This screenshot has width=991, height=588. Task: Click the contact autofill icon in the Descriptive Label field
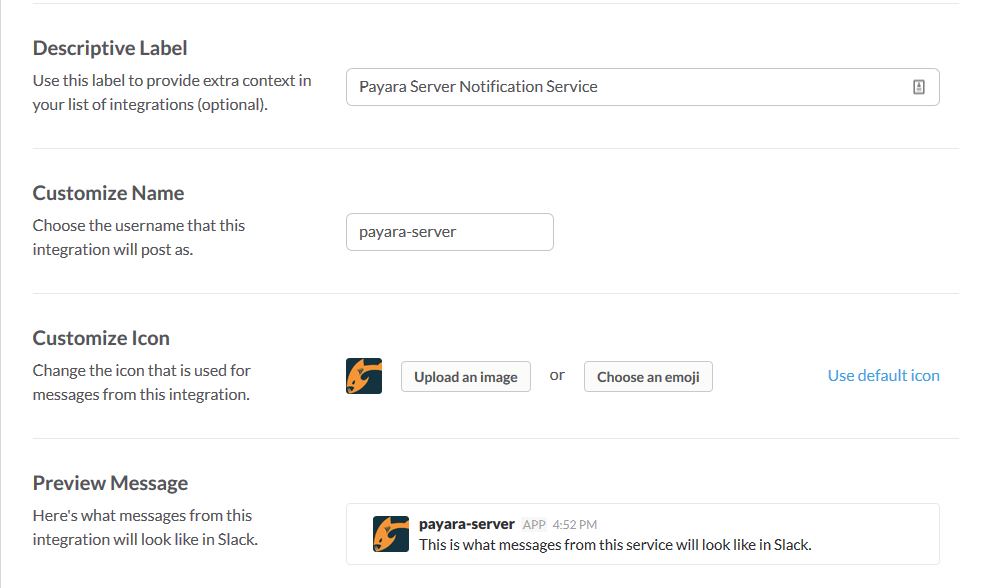click(919, 87)
